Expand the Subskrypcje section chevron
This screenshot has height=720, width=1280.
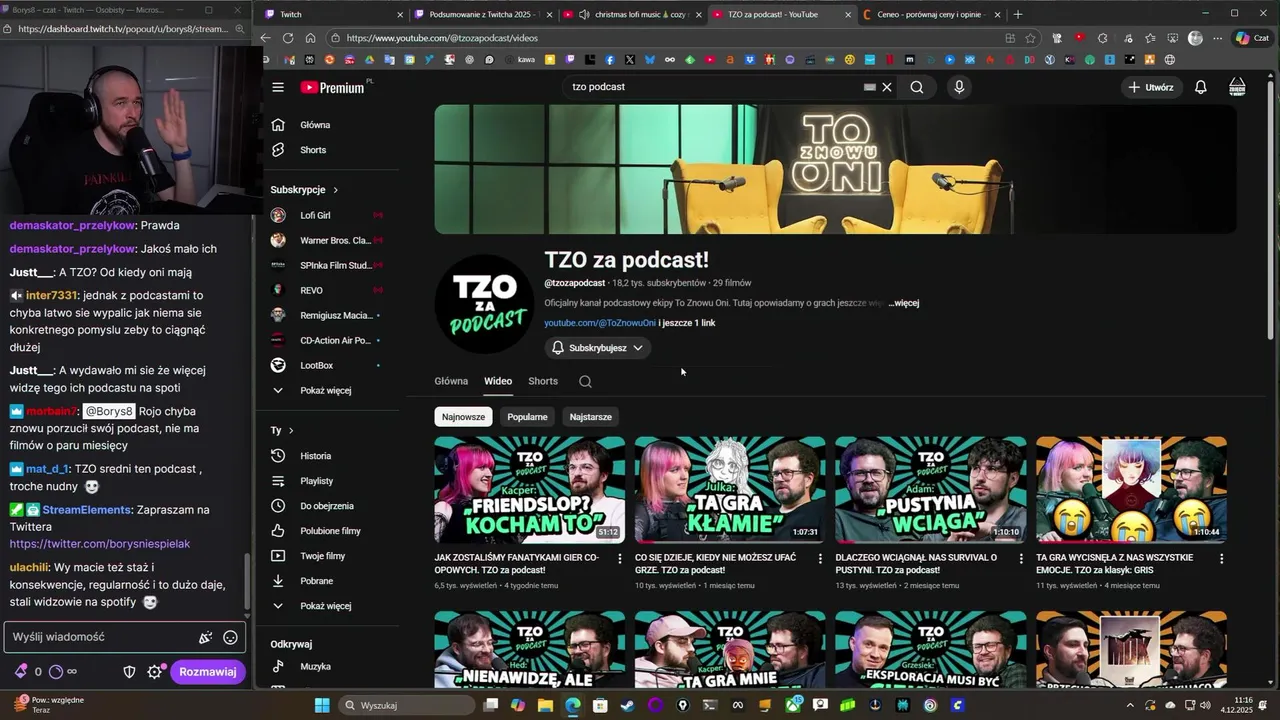(x=336, y=190)
